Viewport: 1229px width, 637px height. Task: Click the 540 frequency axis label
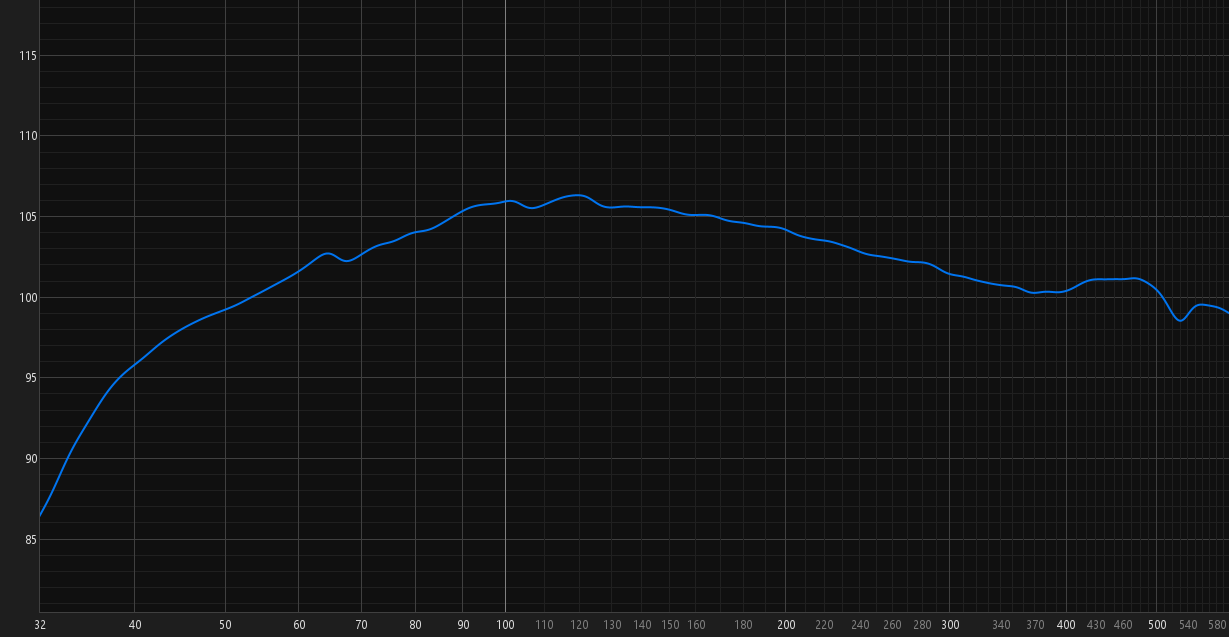[x=1188, y=625]
